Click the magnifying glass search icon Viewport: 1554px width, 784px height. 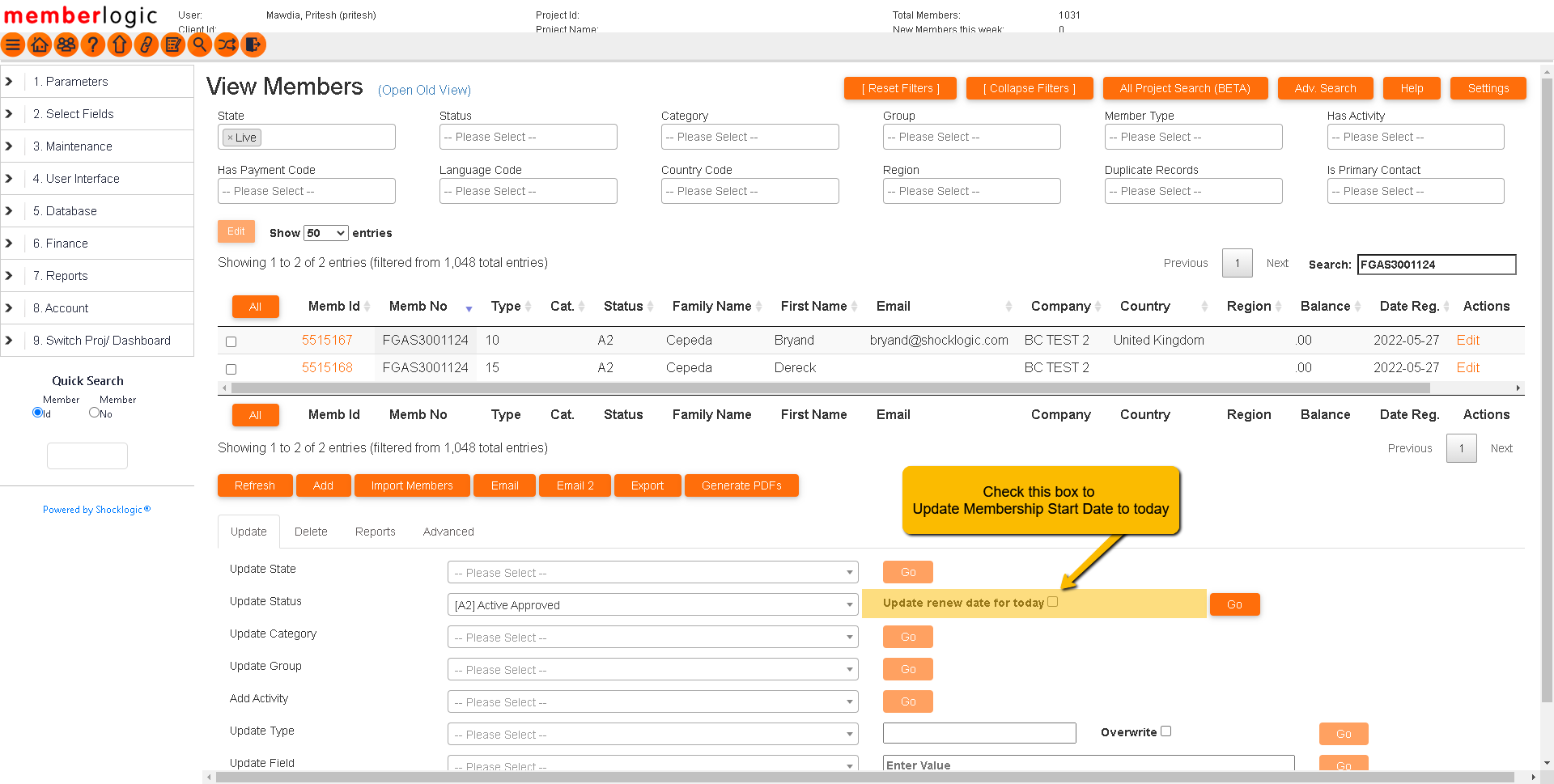click(x=200, y=45)
